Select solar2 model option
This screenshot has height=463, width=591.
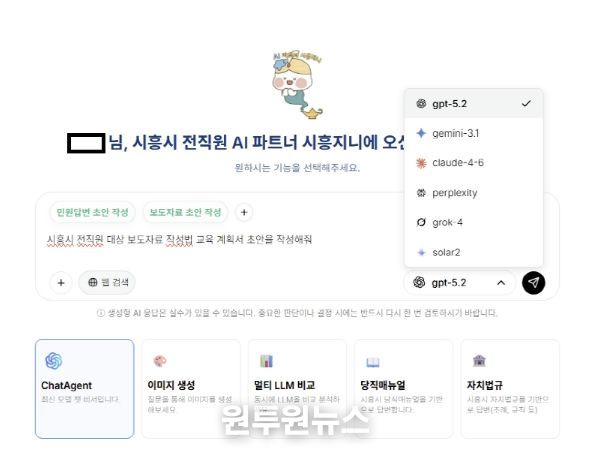pyautogui.click(x=473, y=252)
